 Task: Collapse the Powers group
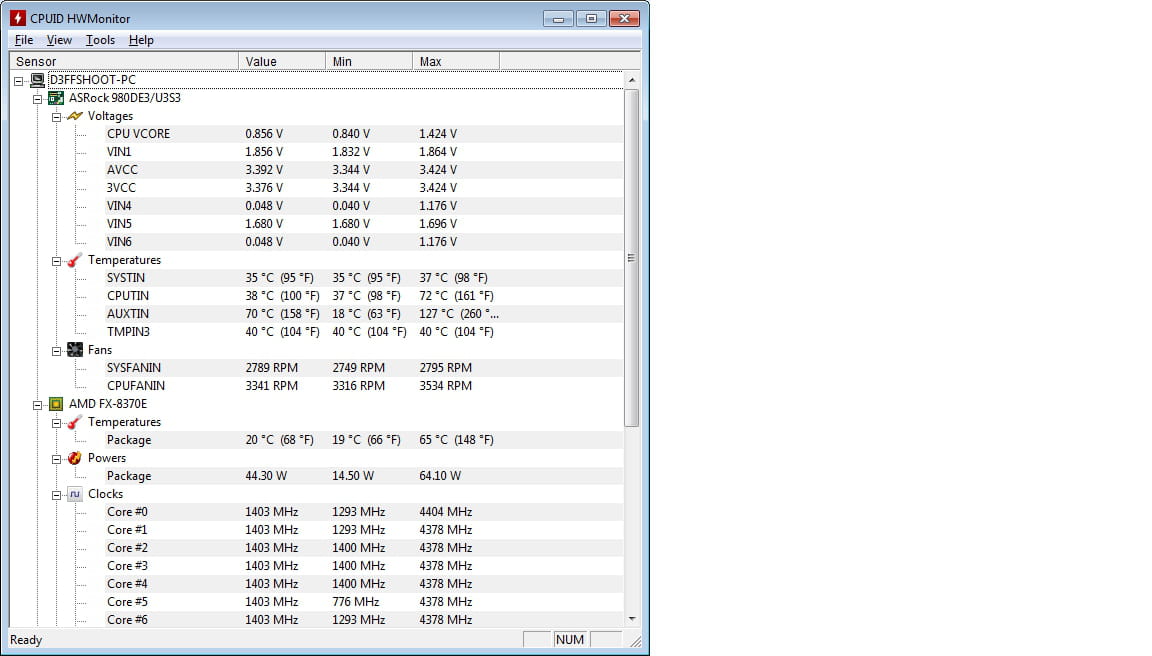click(x=57, y=459)
